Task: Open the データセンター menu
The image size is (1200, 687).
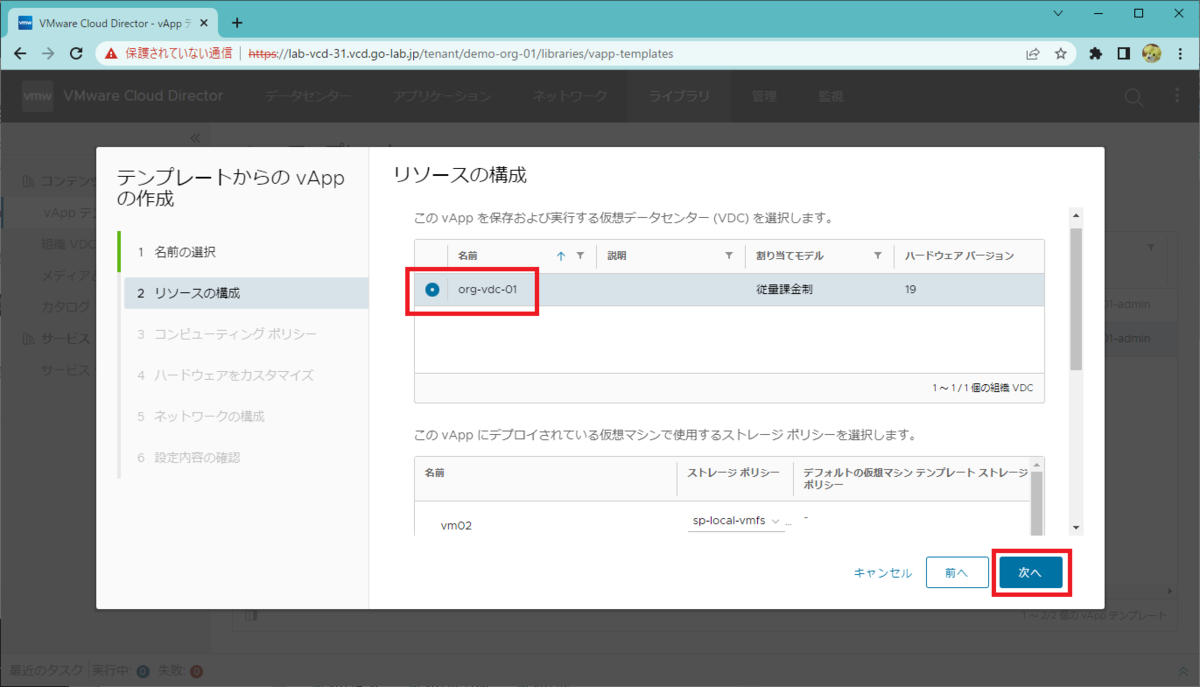Action: pos(308,96)
